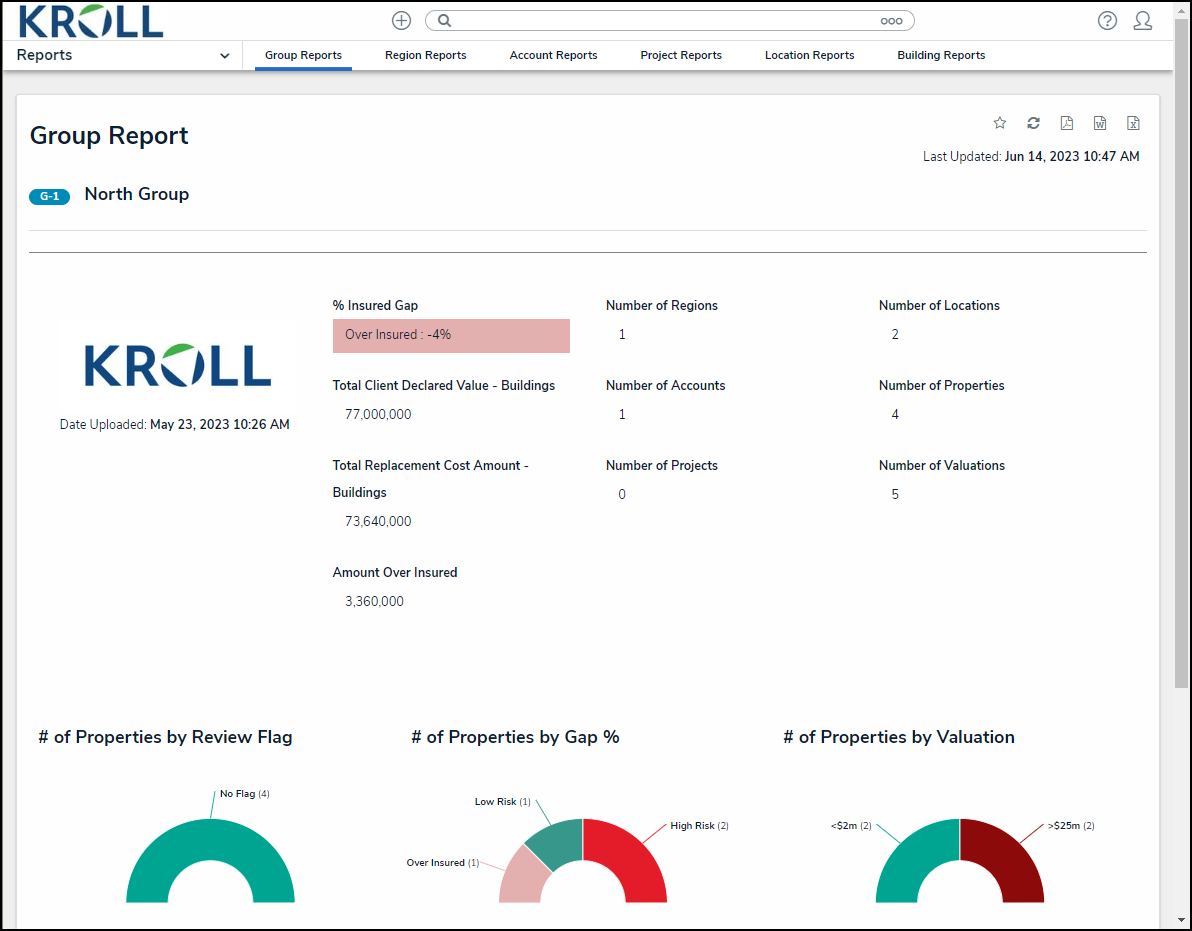Click the No Flag (4) label

[245, 793]
